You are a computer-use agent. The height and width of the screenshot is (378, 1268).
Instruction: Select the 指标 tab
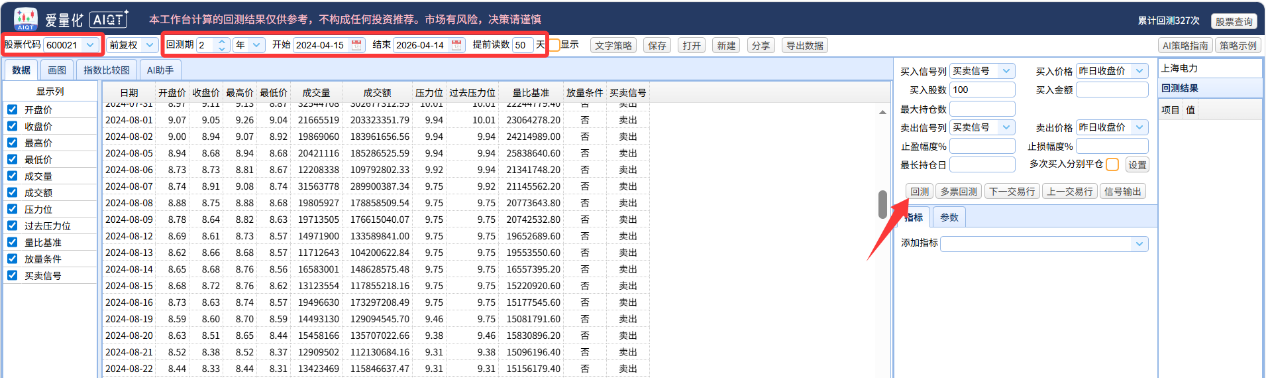coord(914,217)
